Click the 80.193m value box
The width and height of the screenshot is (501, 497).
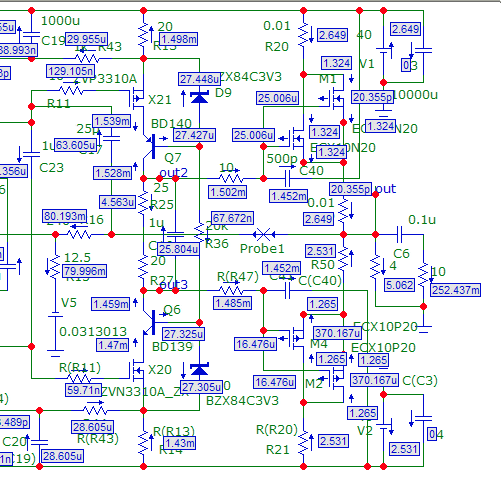(65, 216)
